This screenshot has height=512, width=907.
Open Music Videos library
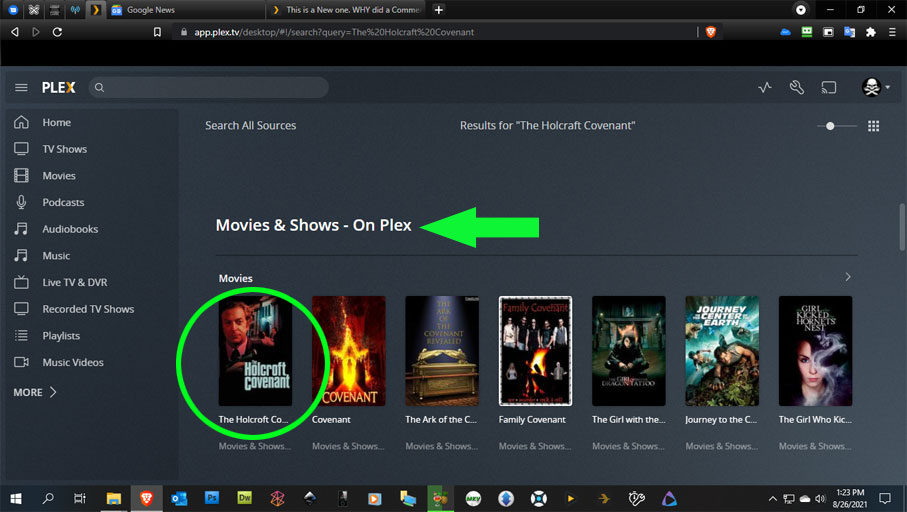click(73, 362)
